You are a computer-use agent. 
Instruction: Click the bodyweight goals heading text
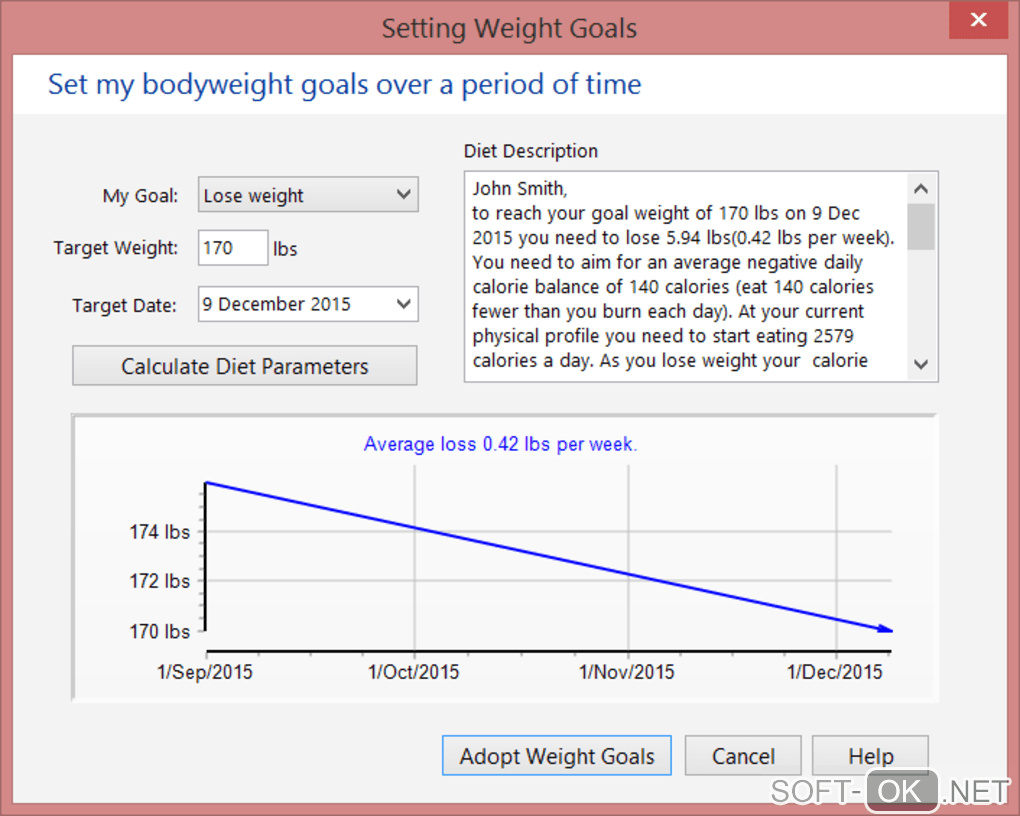(x=344, y=85)
